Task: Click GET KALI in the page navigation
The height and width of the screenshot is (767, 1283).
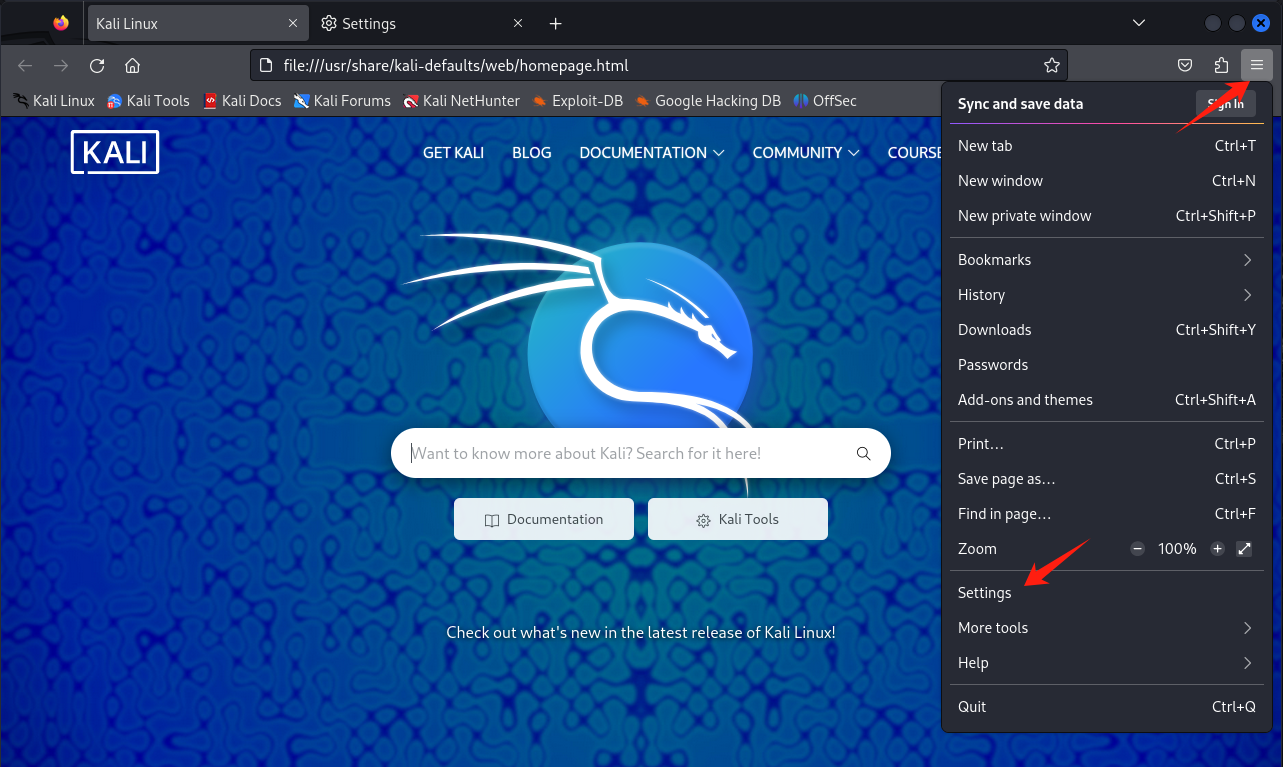Action: (x=453, y=153)
